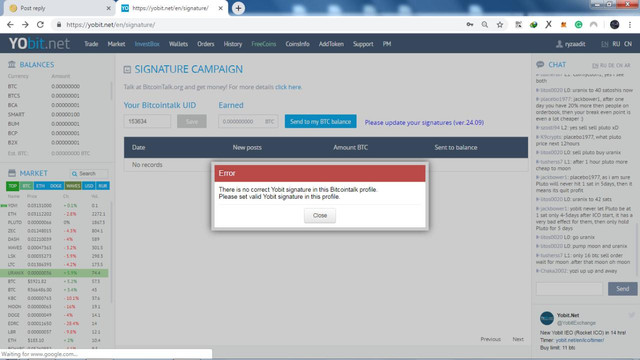Click the signature campaign collapse icon

coord(127,70)
